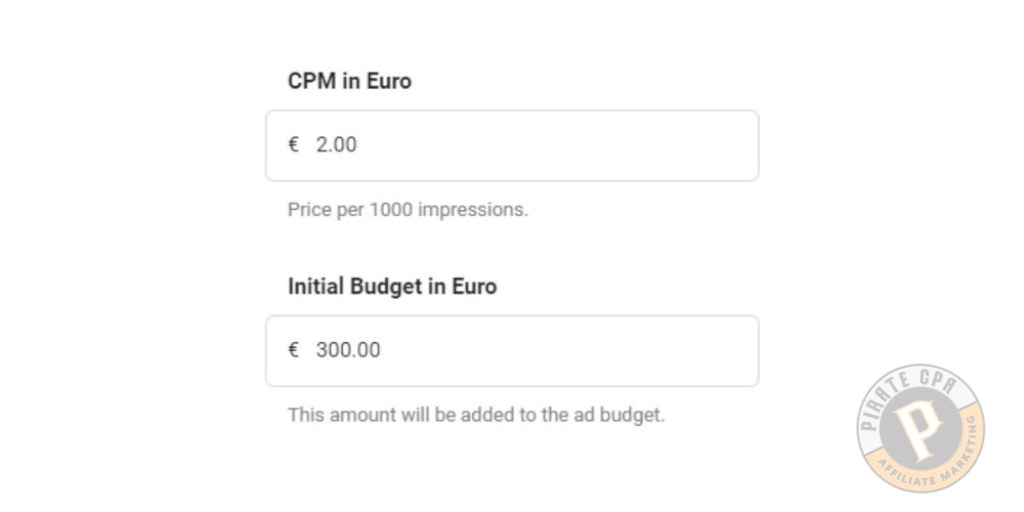The height and width of the screenshot is (512, 1024).
Task: Place the cursor on the 2.00 CPM value
Action: click(x=336, y=144)
